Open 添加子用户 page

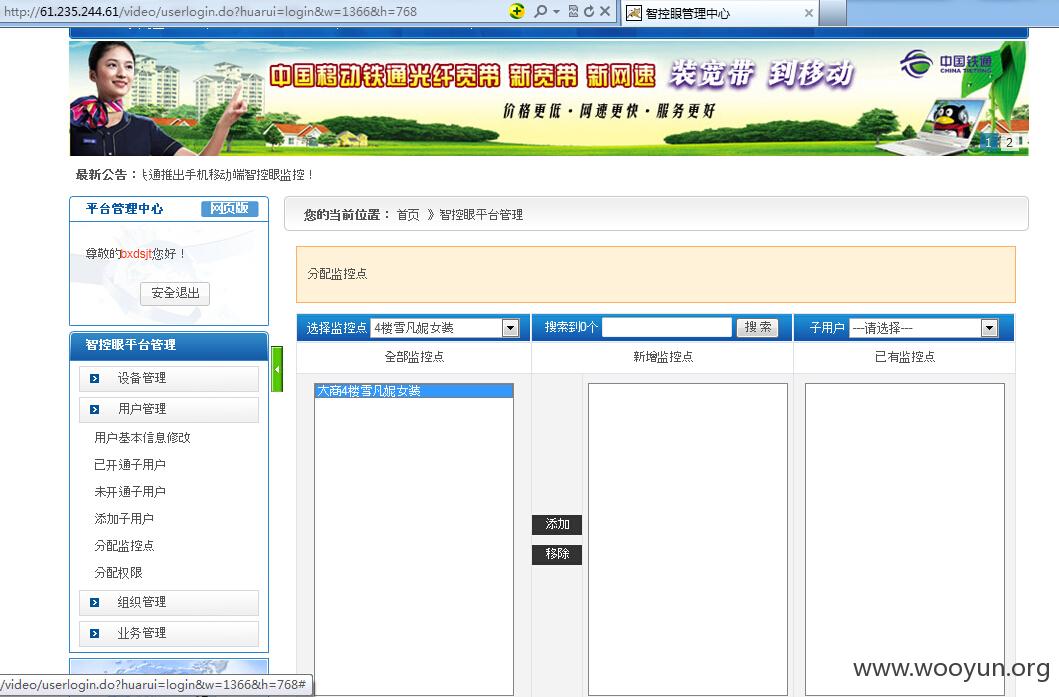(x=124, y=519)
